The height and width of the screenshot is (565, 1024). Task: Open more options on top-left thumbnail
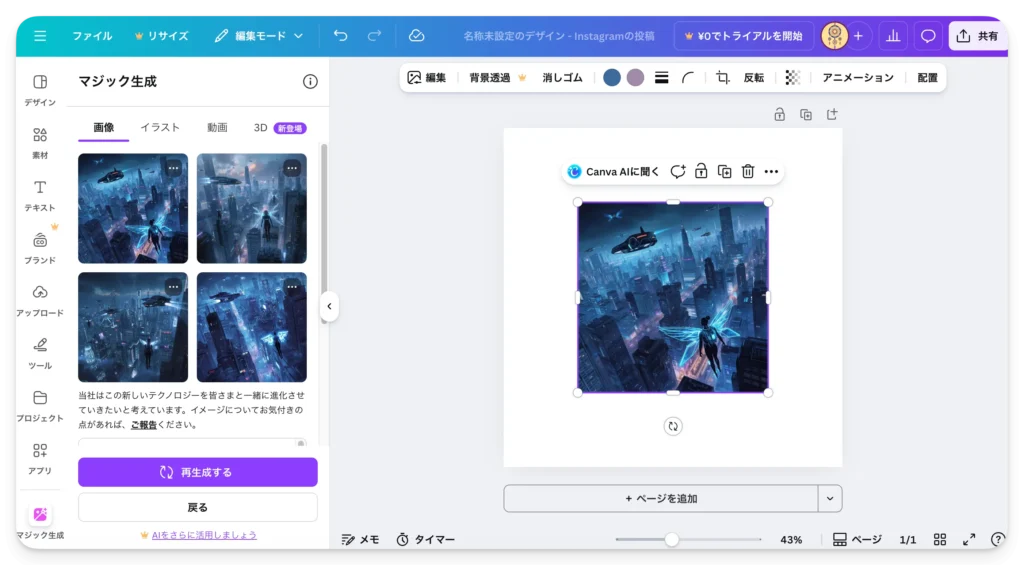173,168
